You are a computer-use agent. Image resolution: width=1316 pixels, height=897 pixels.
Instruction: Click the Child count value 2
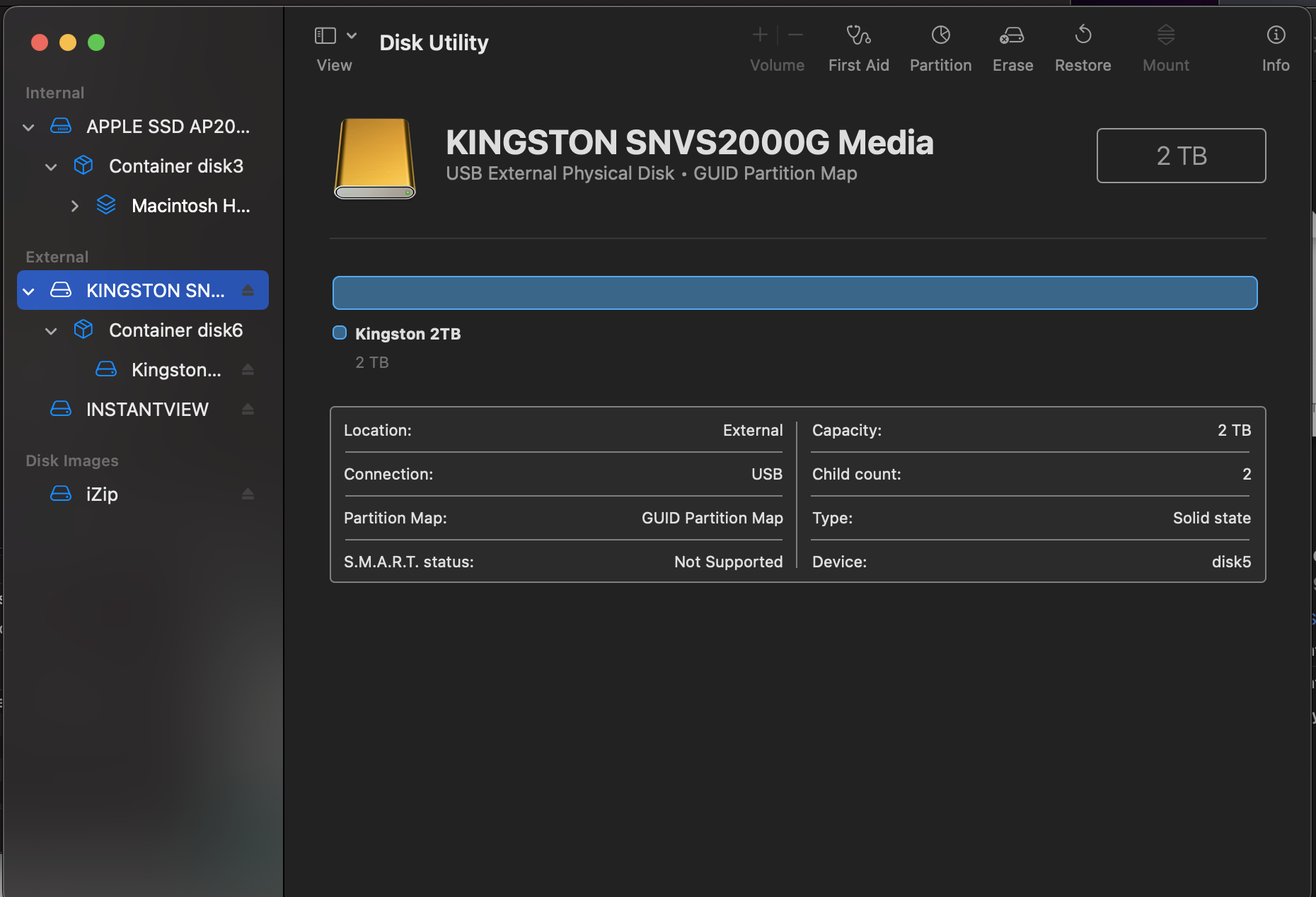[x=1247, y=474]
